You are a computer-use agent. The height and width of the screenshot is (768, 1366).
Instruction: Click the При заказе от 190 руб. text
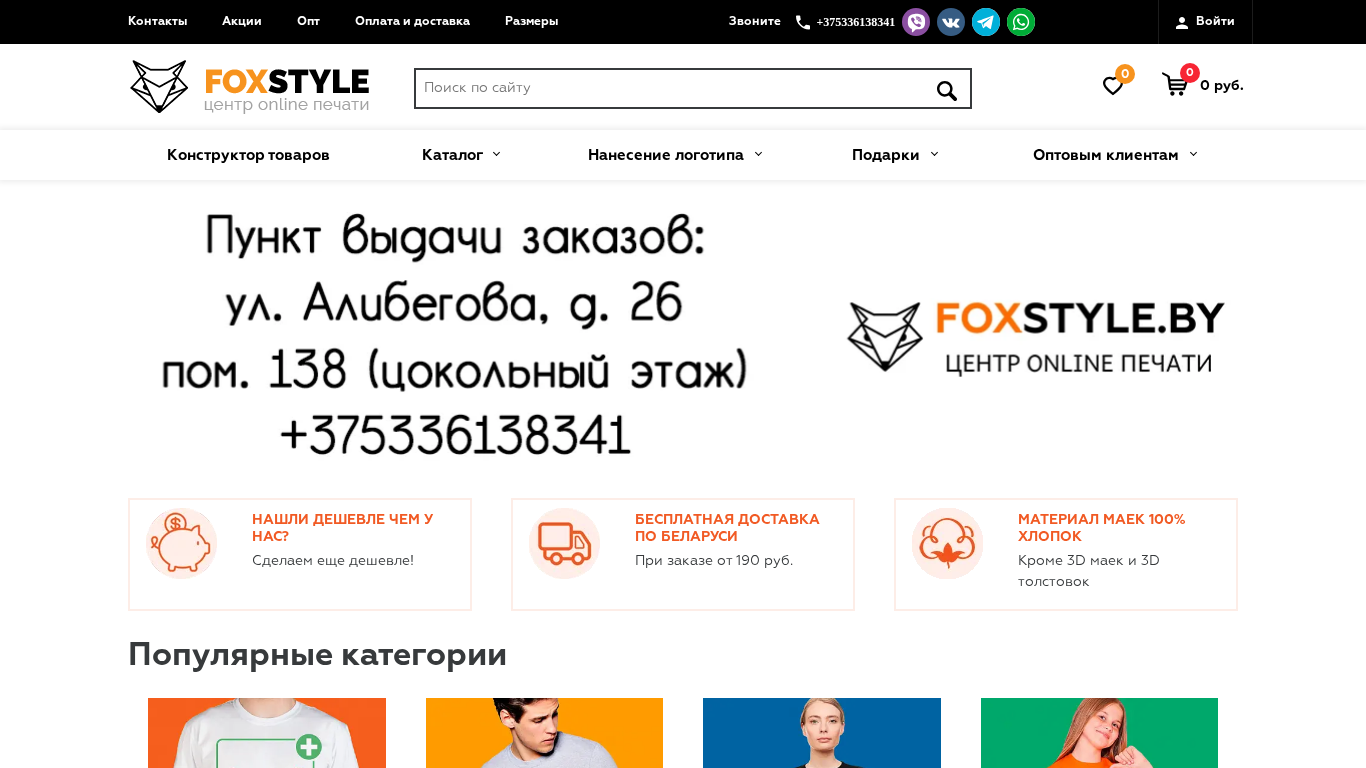[x=714, y=561]
